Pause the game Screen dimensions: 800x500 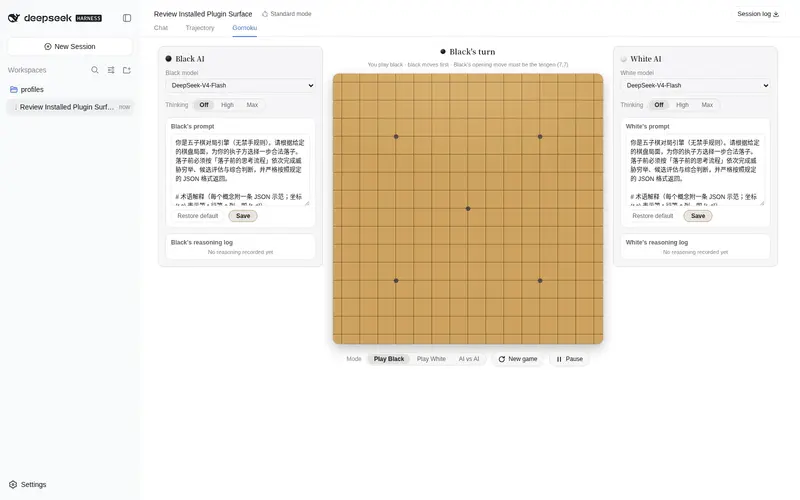(569, 359)
